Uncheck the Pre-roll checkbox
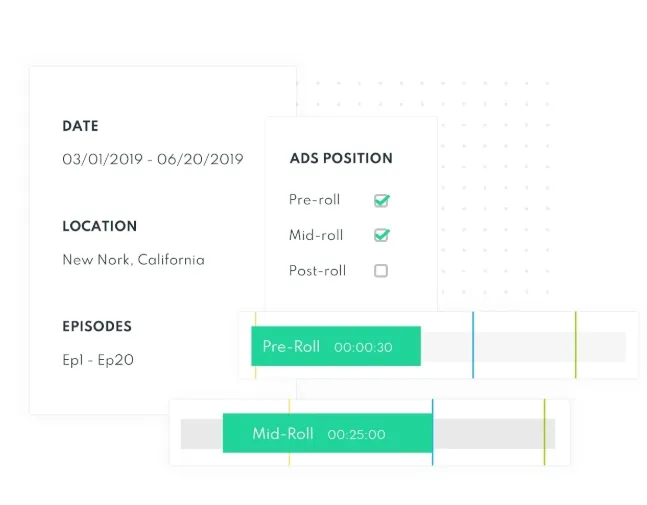This screenshot has width=647, height=505. tap(381, 201)
